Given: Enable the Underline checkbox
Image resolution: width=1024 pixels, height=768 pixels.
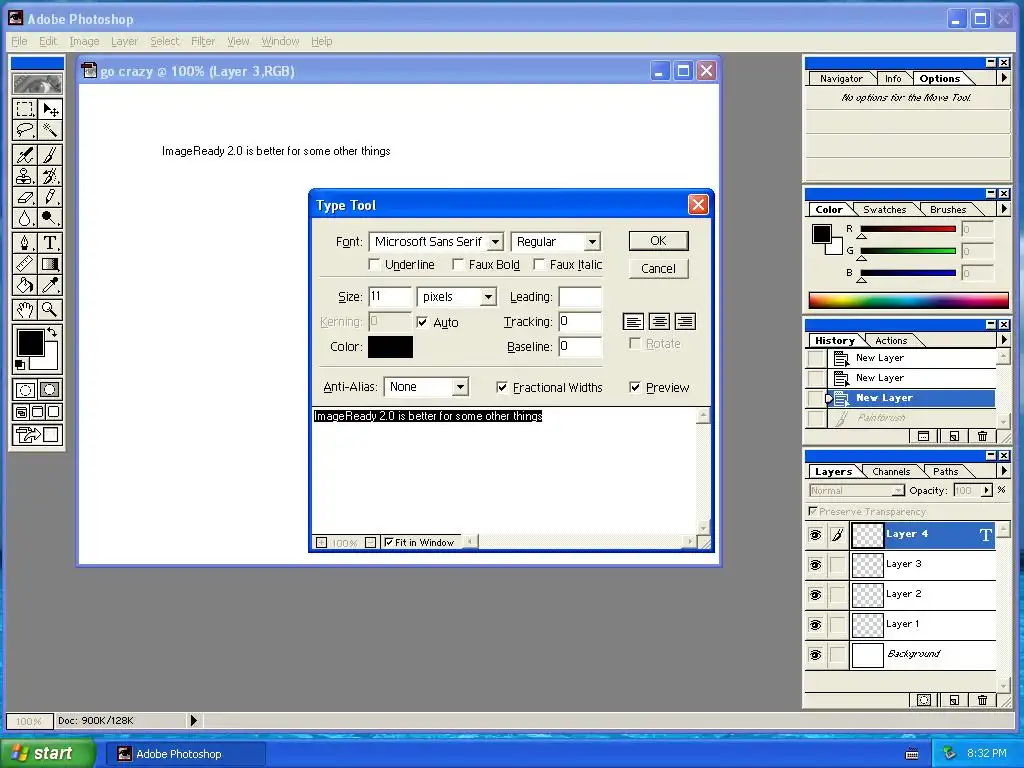Looking at the screenshot, I should (374, 264).
